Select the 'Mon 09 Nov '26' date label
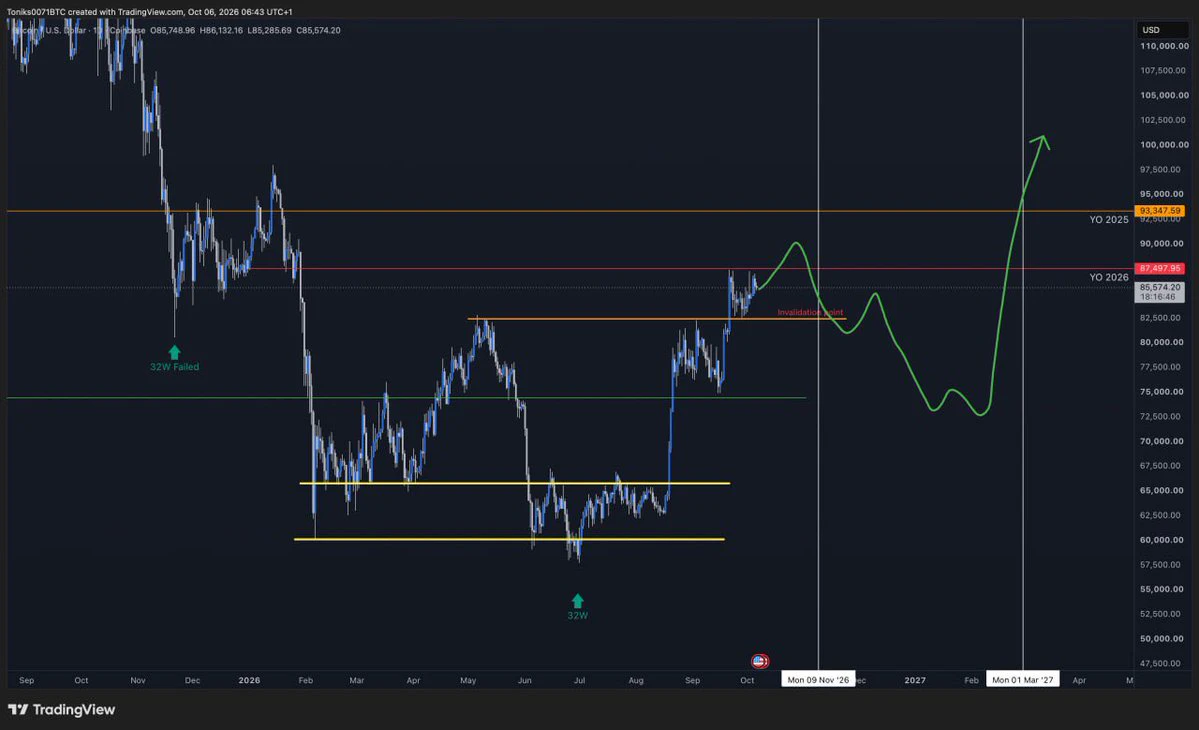Viewport: 1199px width, 730px height. point(818,680)
